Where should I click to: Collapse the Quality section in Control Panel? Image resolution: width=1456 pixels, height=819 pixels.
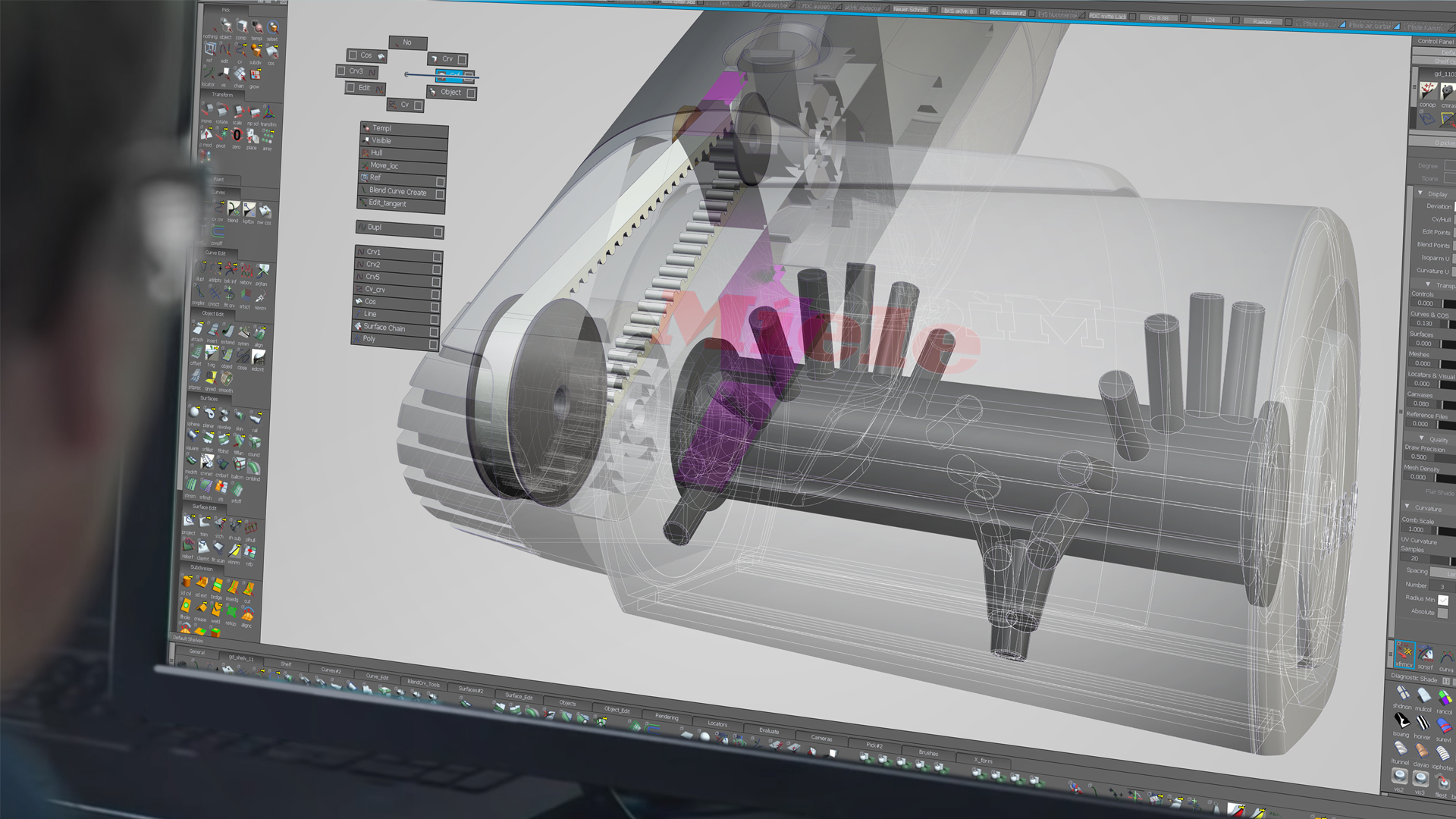pyautogui.click(x=1421, y=438)
